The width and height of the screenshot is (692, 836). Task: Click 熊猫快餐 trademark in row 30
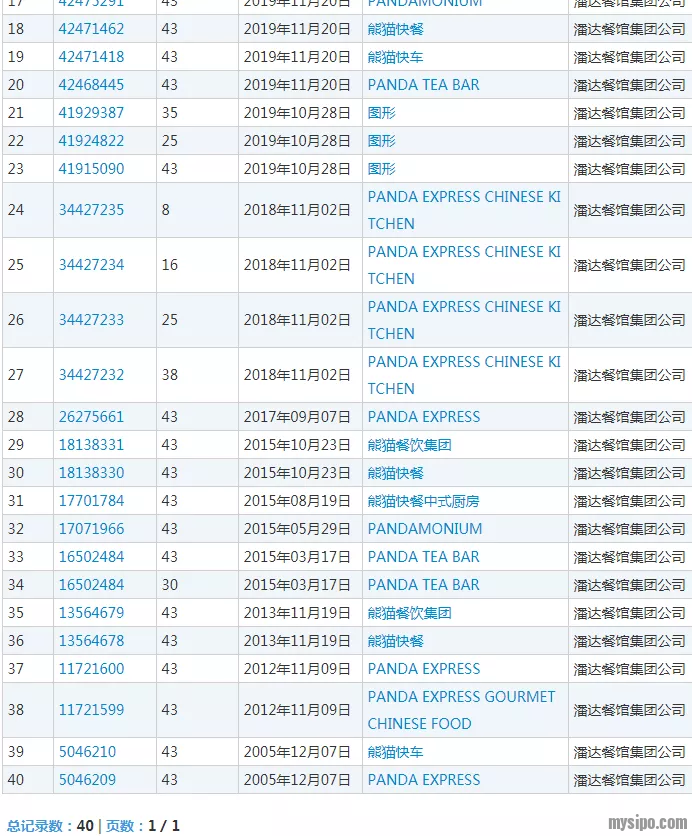coord(396,473)
